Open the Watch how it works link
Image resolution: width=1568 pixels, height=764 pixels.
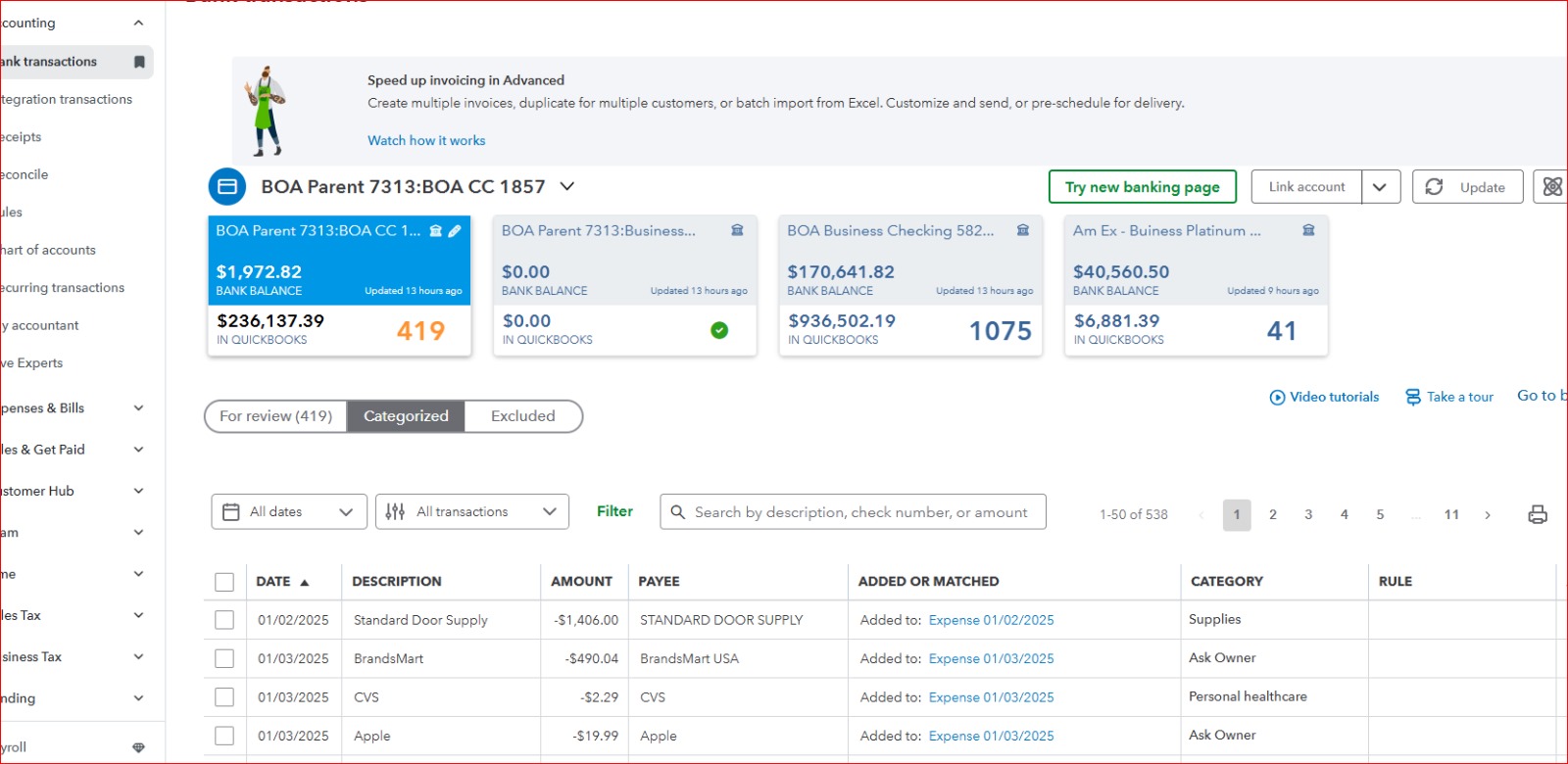[426, 140]
